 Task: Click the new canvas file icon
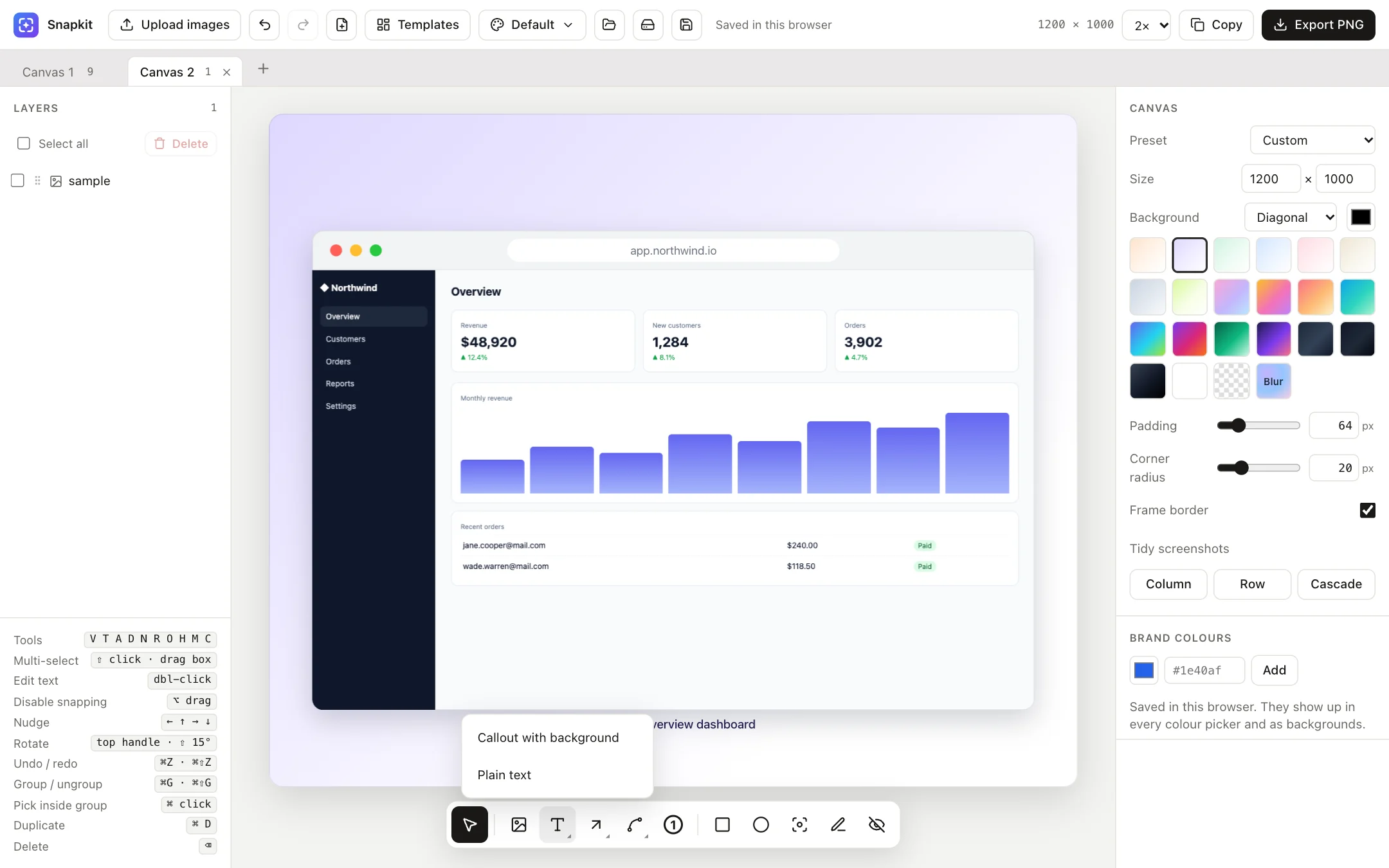(341, 24)
